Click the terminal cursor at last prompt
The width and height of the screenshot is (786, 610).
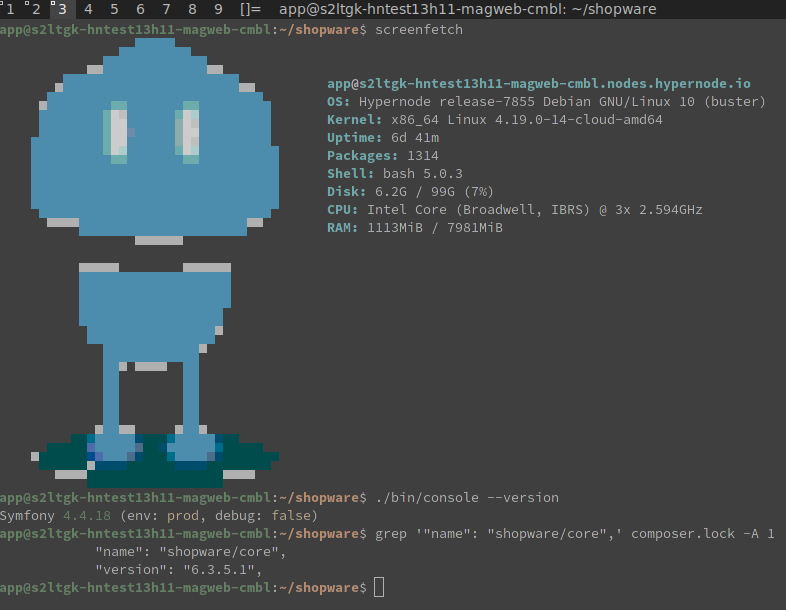point(379,587)
